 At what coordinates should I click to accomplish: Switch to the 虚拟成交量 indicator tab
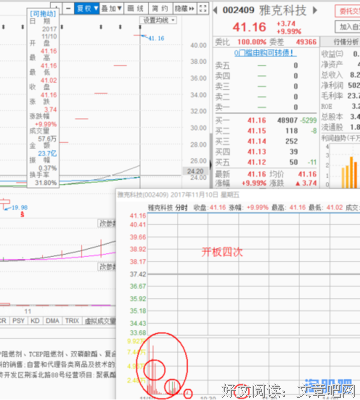click(x=100, y=321)
